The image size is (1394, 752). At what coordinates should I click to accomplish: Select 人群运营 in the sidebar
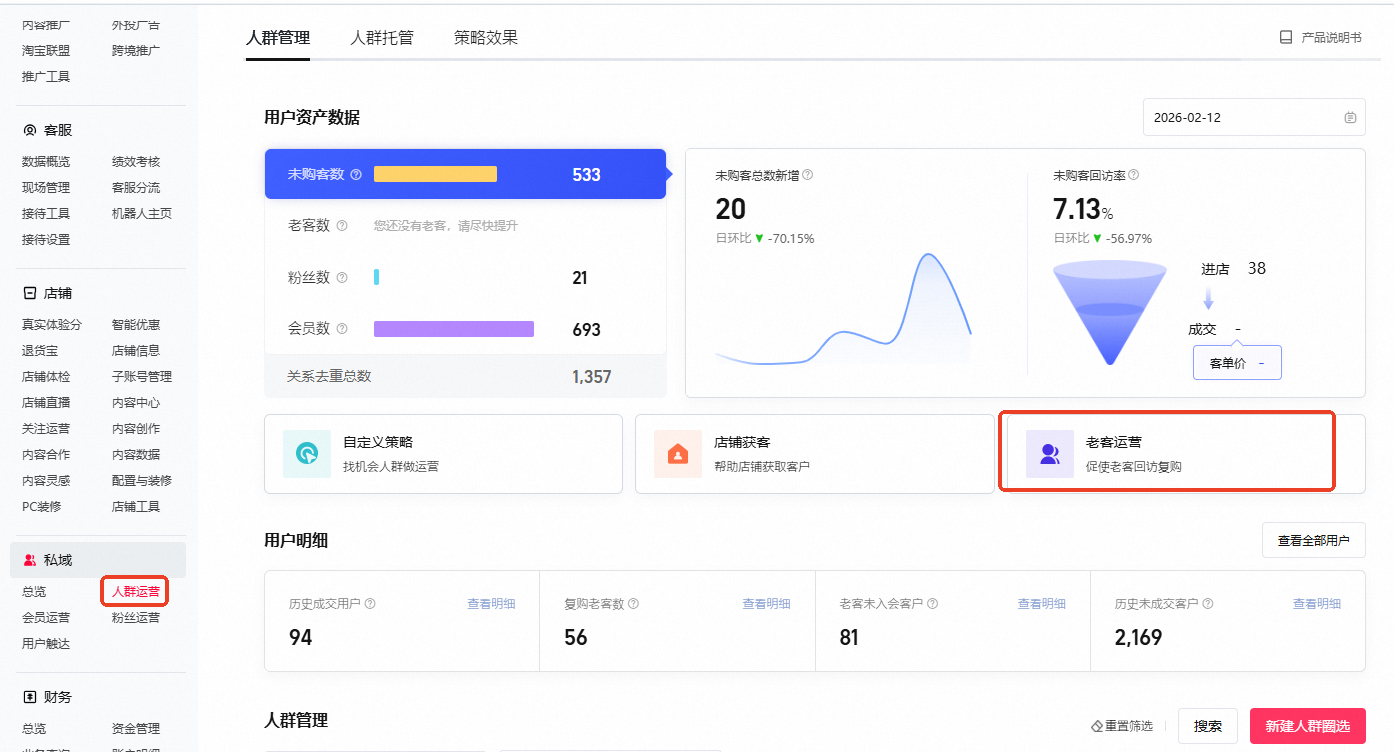click(x=136, y=592)
